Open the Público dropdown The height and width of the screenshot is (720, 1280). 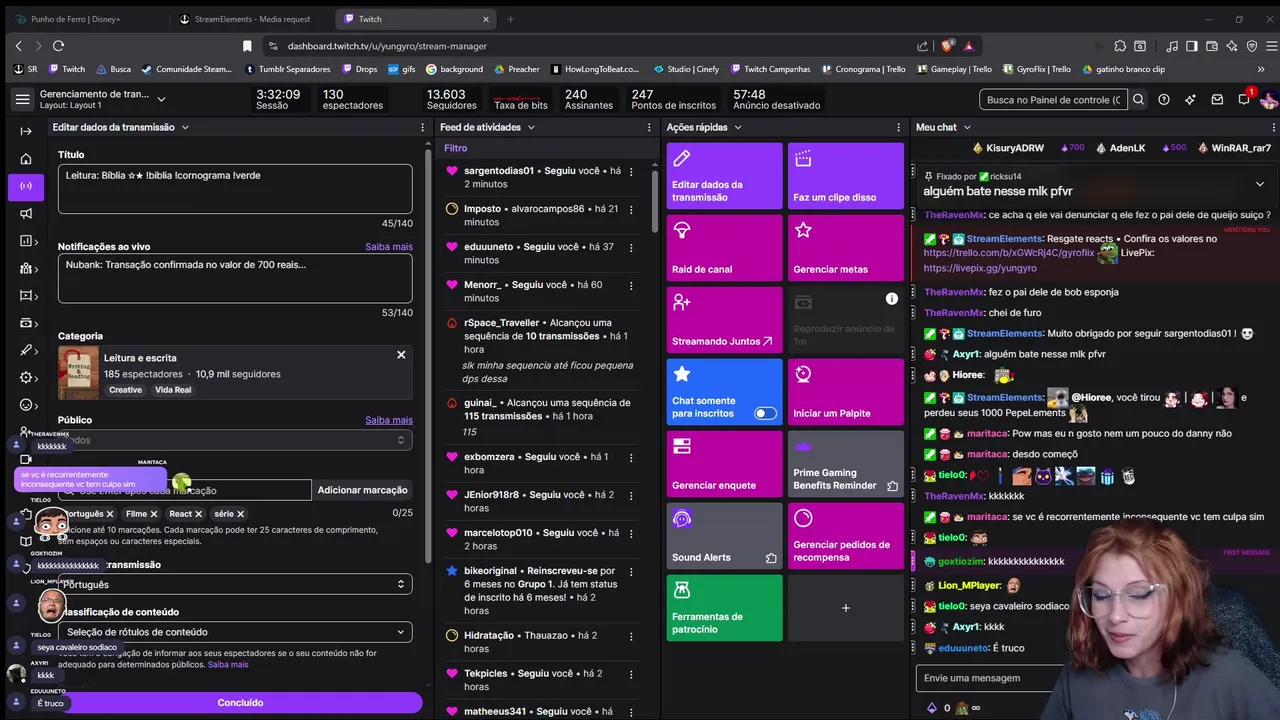(235, 440)
